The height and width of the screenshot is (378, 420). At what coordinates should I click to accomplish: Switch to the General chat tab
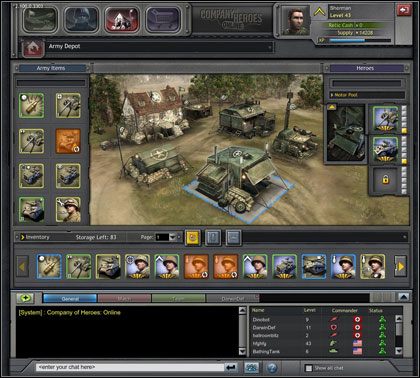coord(70,298)
